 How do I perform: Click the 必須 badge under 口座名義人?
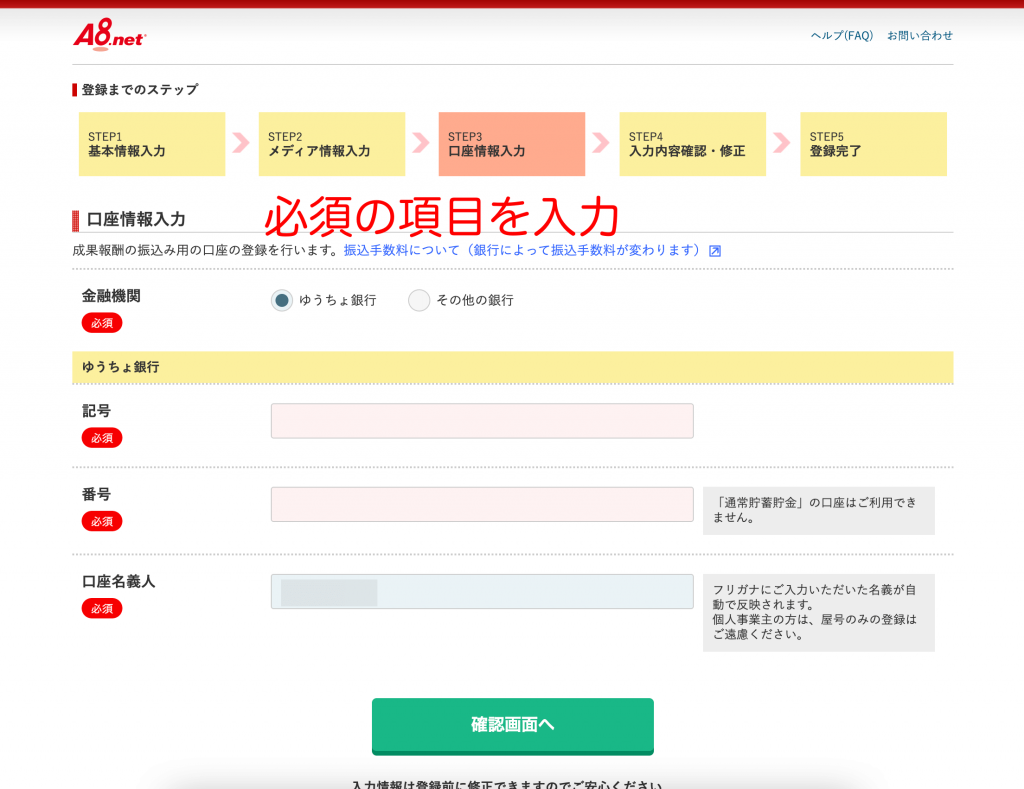tap(102, 608)
